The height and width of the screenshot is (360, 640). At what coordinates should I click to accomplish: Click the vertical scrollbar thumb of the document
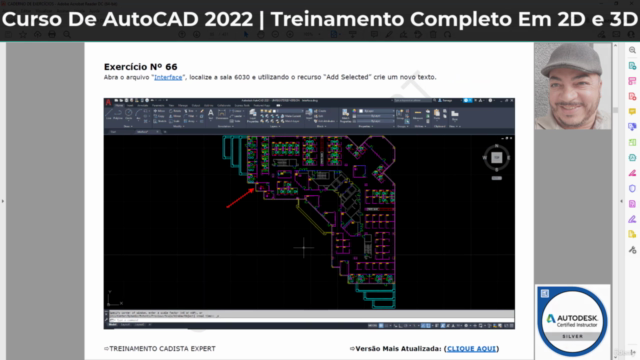pos(616,110)
